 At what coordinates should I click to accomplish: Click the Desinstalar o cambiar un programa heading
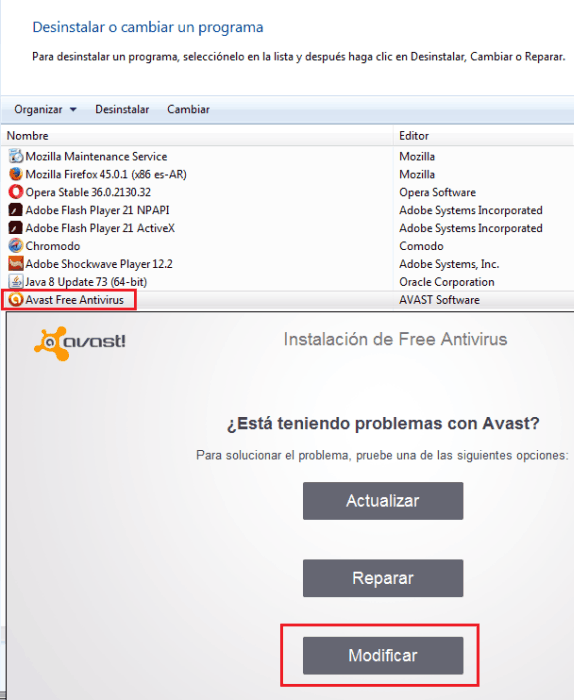point(148,27)
